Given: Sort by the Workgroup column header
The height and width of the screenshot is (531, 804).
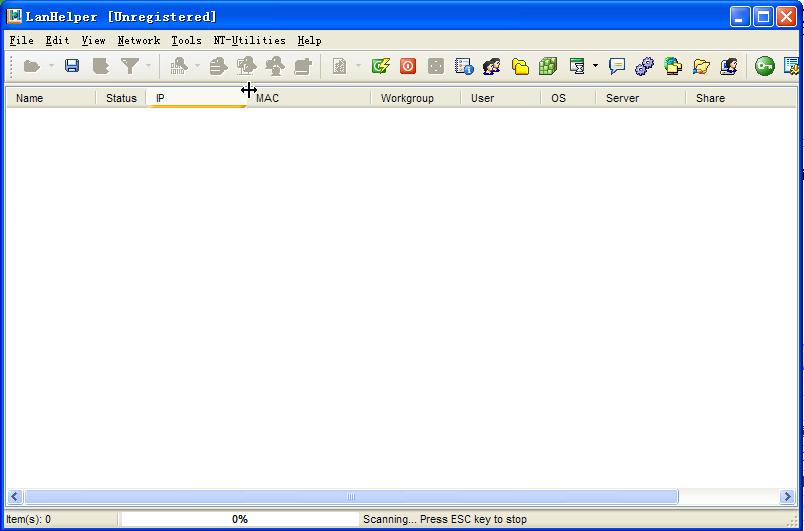Looking at the screenshot, I should pyautogui.click(x=416, y=98).
